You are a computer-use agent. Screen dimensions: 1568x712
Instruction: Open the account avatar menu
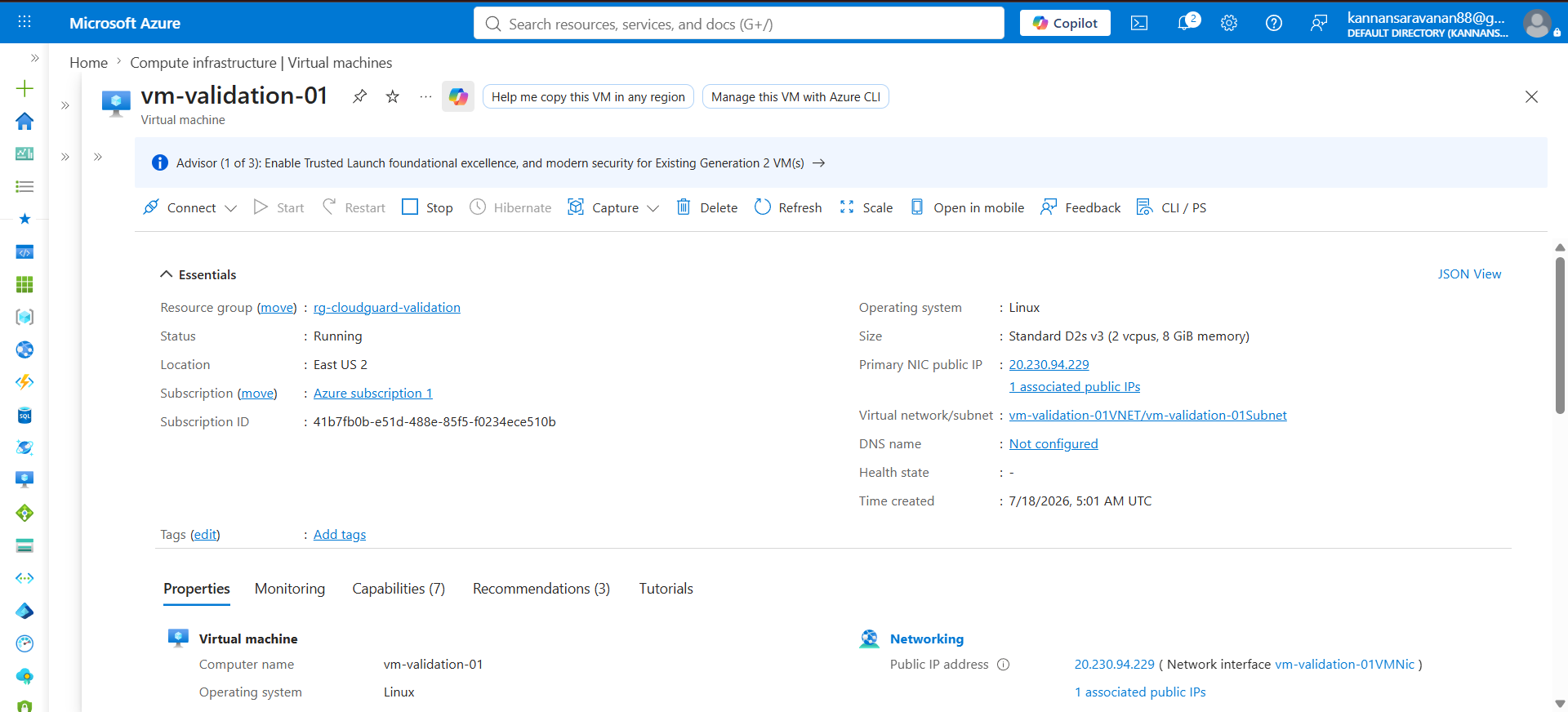[1538, 23]
